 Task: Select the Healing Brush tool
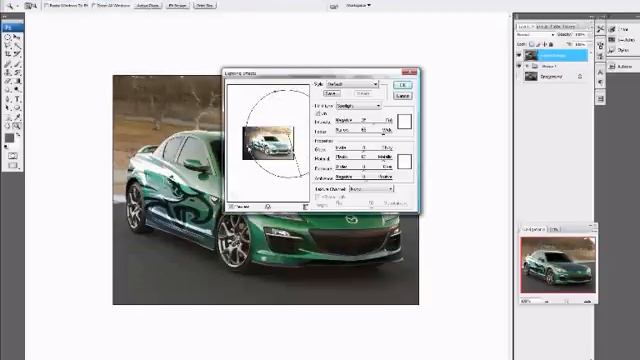point(7,63)
